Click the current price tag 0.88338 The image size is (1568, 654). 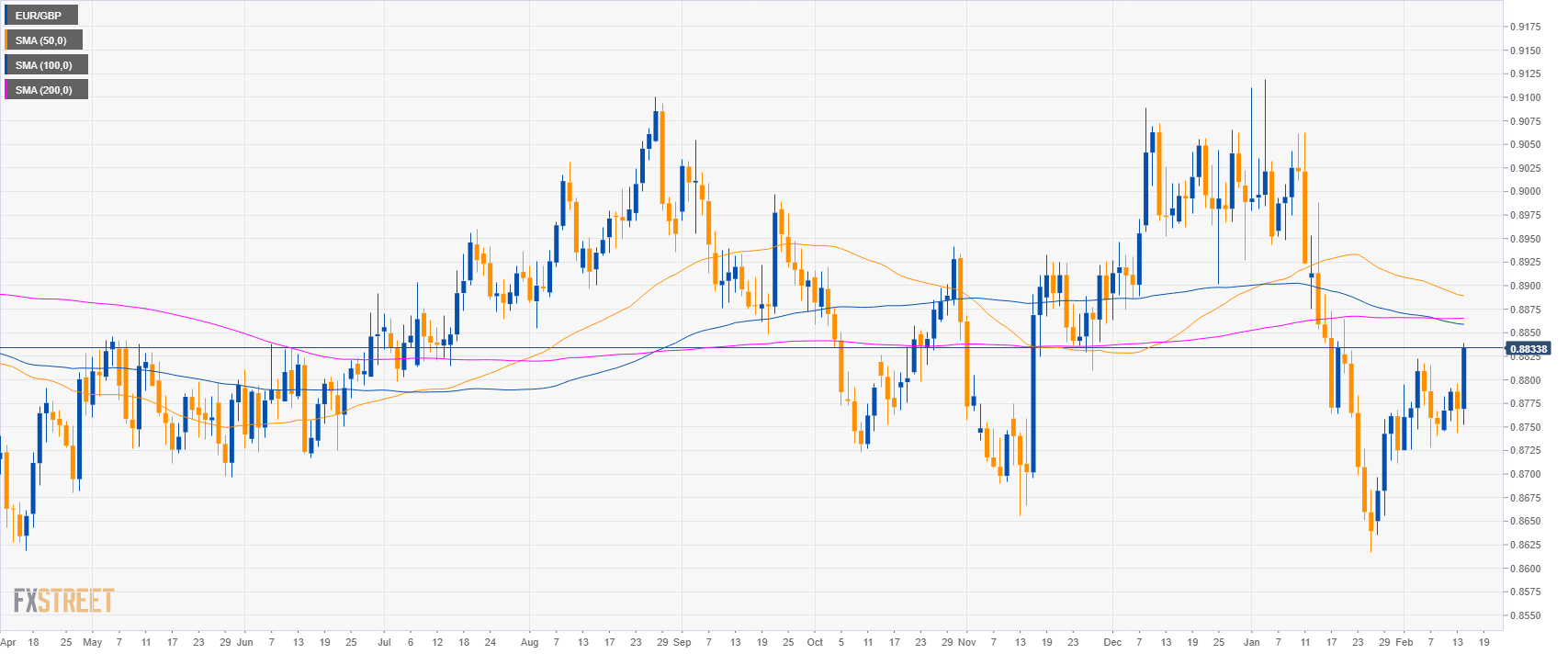(1528, 349)
